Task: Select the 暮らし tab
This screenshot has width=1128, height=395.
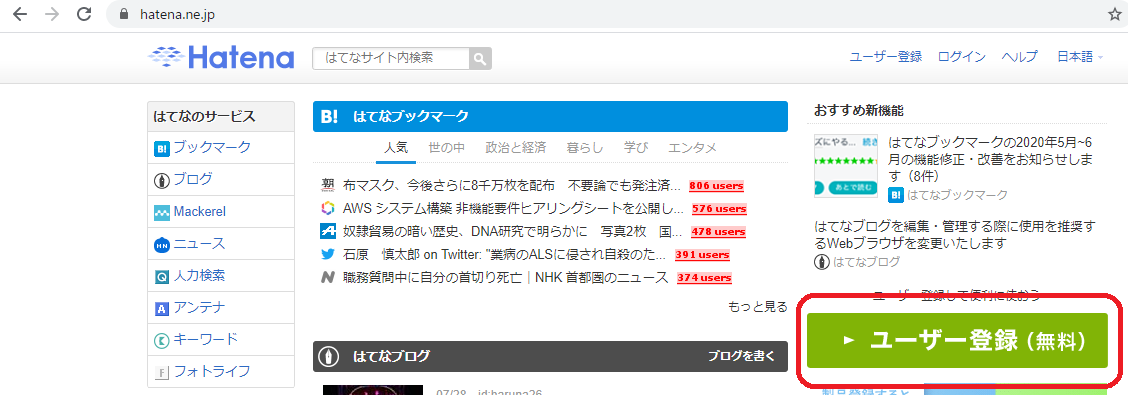Action: click(x=584, y=147)
